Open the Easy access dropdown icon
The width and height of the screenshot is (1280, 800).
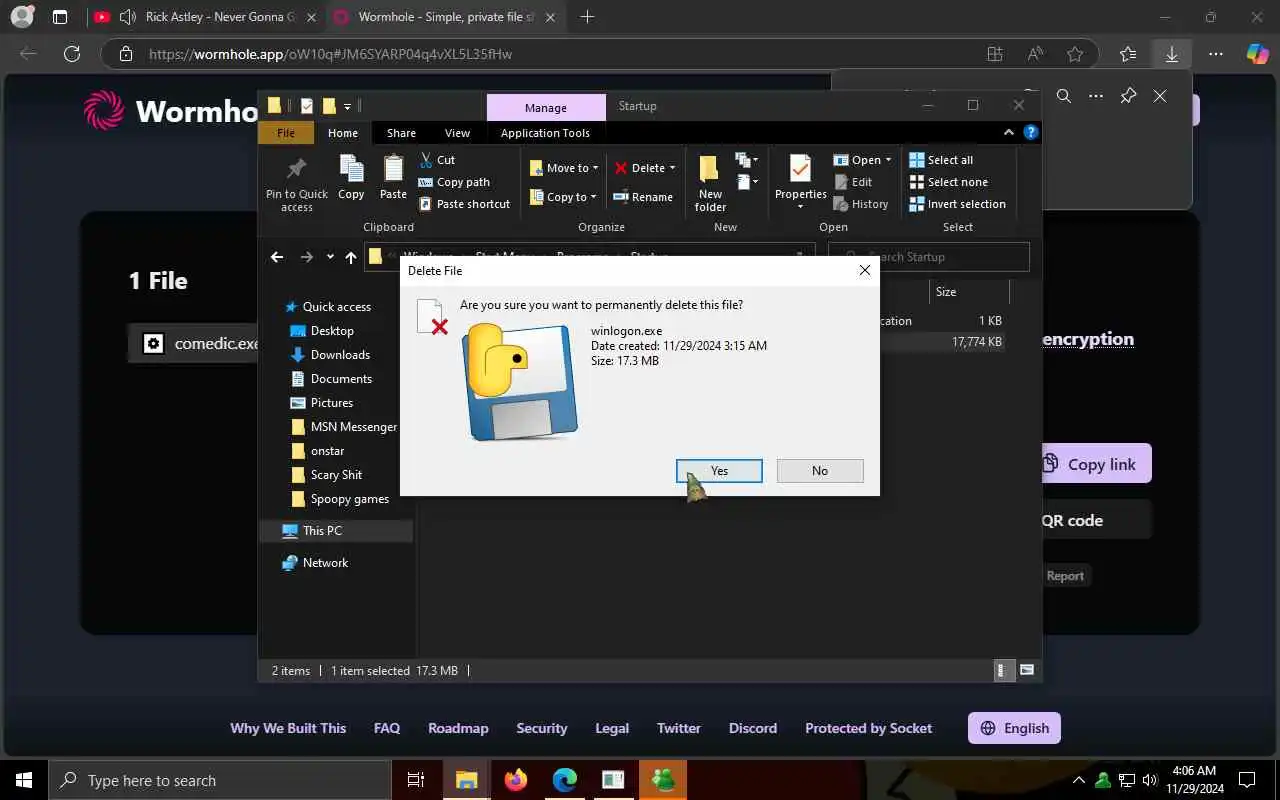pos(745,182)
